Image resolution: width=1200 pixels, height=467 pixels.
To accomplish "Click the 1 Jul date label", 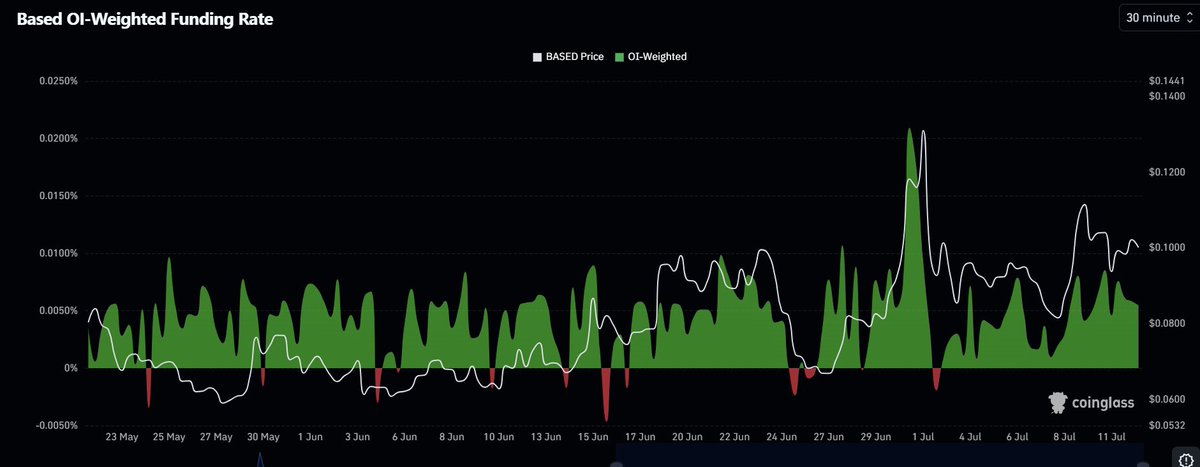I will 922,437.
